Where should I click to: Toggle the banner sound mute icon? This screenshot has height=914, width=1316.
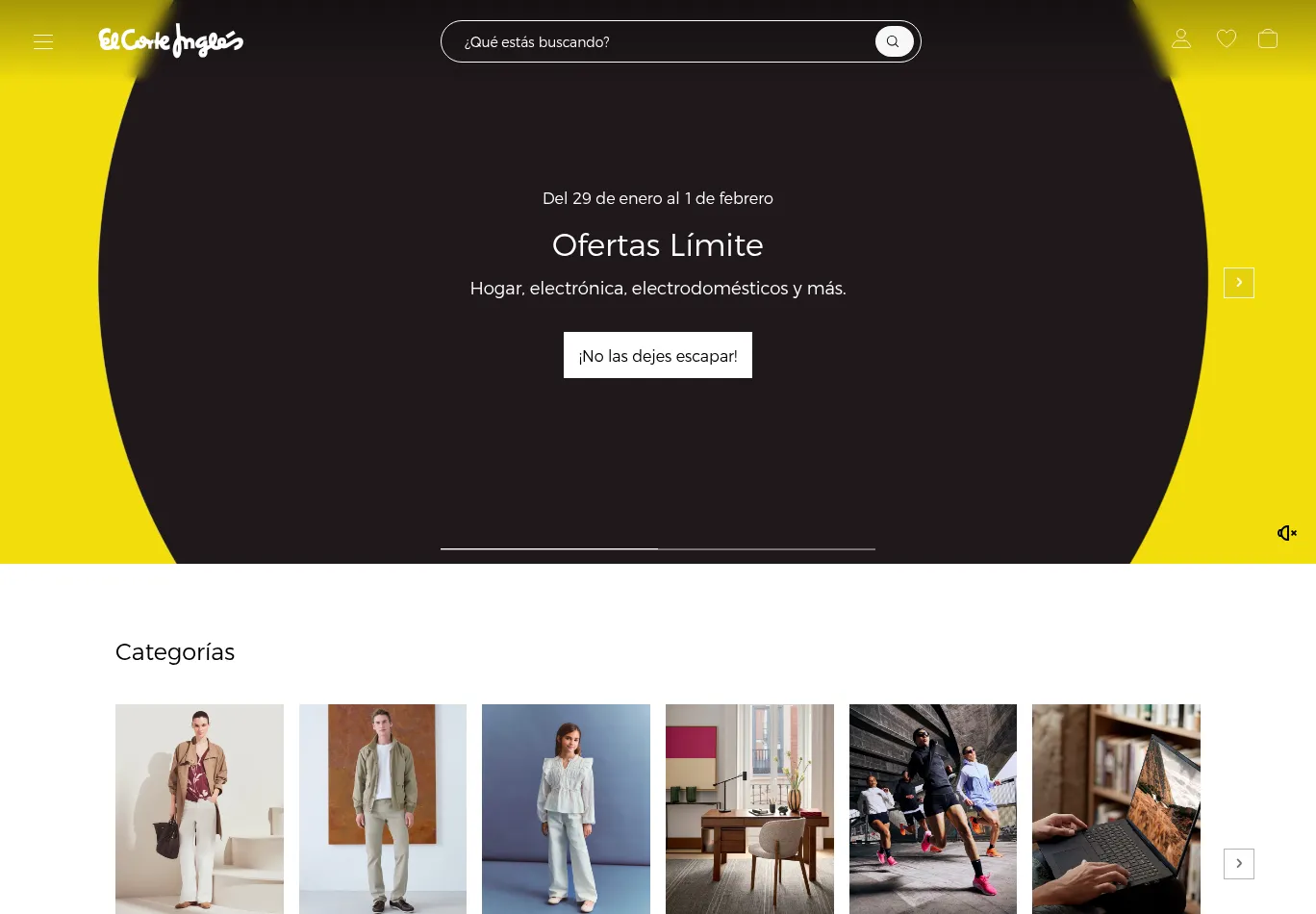tap(1287, 533)
